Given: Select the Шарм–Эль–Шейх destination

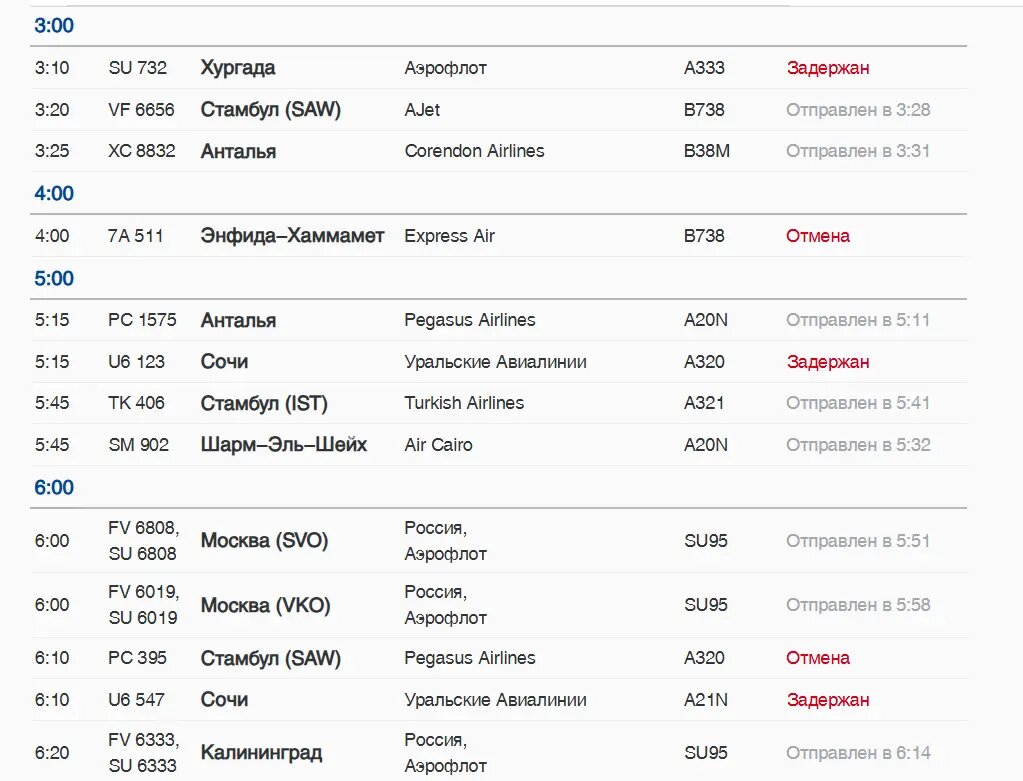Looking at the screenshot, I should point(284,445).
